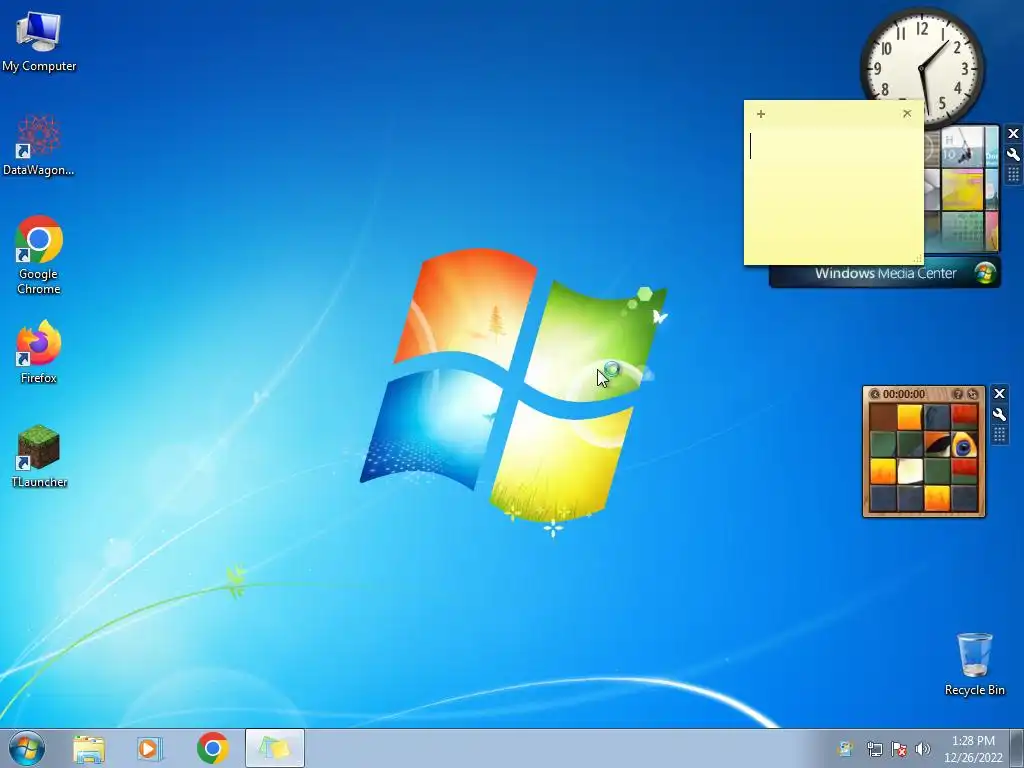Open the Action Center flag icon

(899, 749)
